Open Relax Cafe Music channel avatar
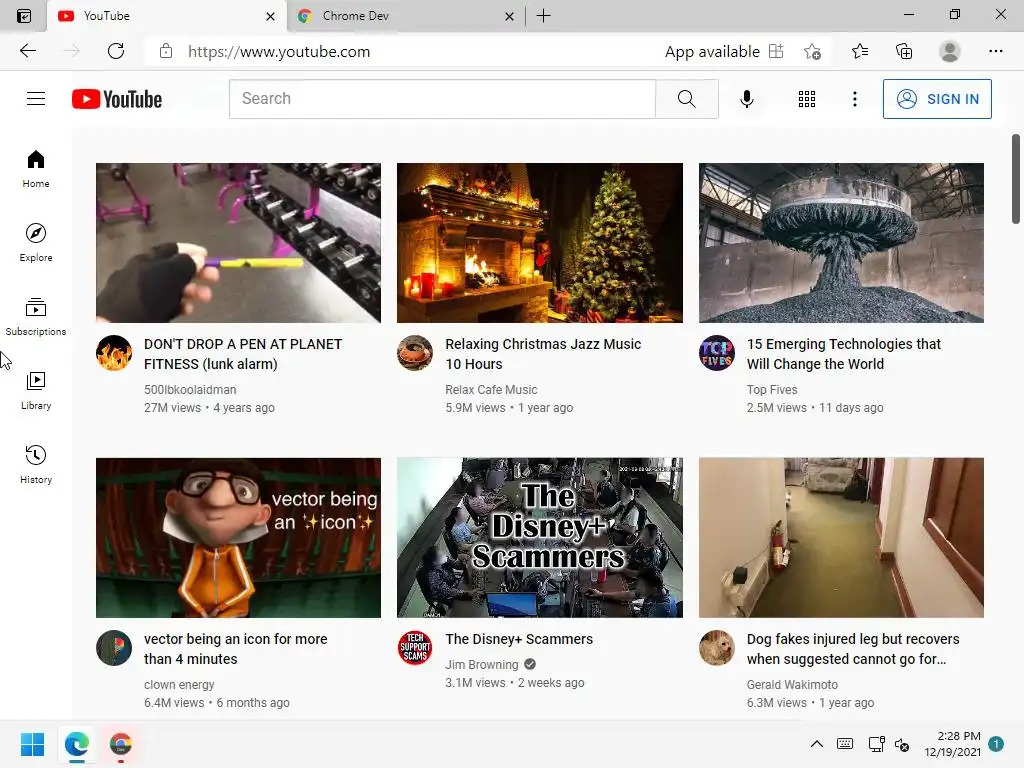 pos(415,353)
